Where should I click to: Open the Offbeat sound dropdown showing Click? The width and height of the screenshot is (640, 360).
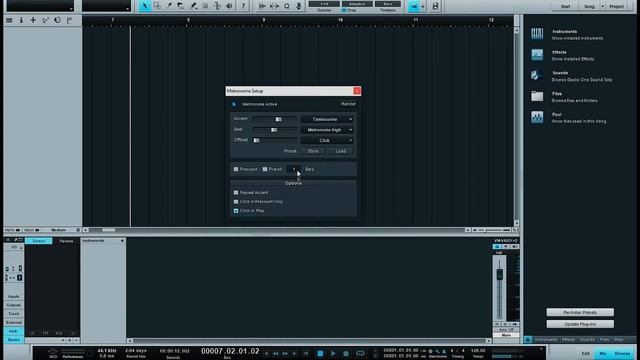click(327, 140)
